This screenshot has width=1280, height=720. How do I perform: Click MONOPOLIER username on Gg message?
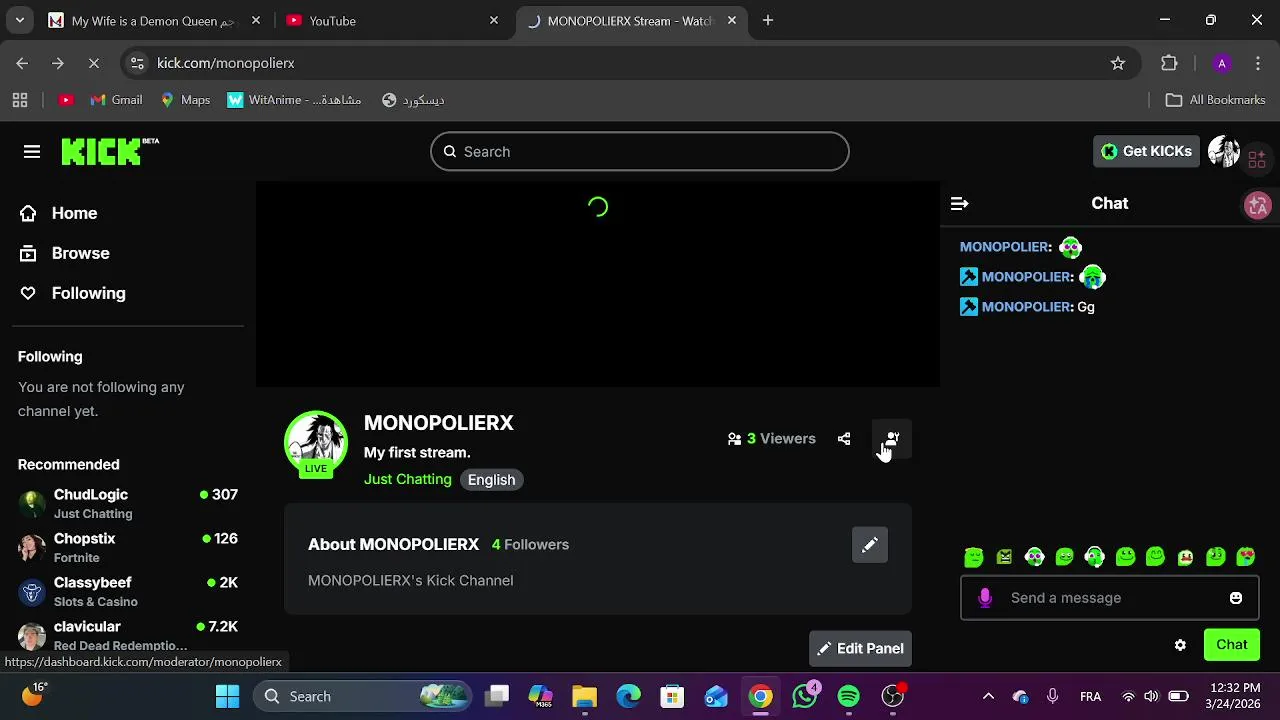[x=1027, y=307]
